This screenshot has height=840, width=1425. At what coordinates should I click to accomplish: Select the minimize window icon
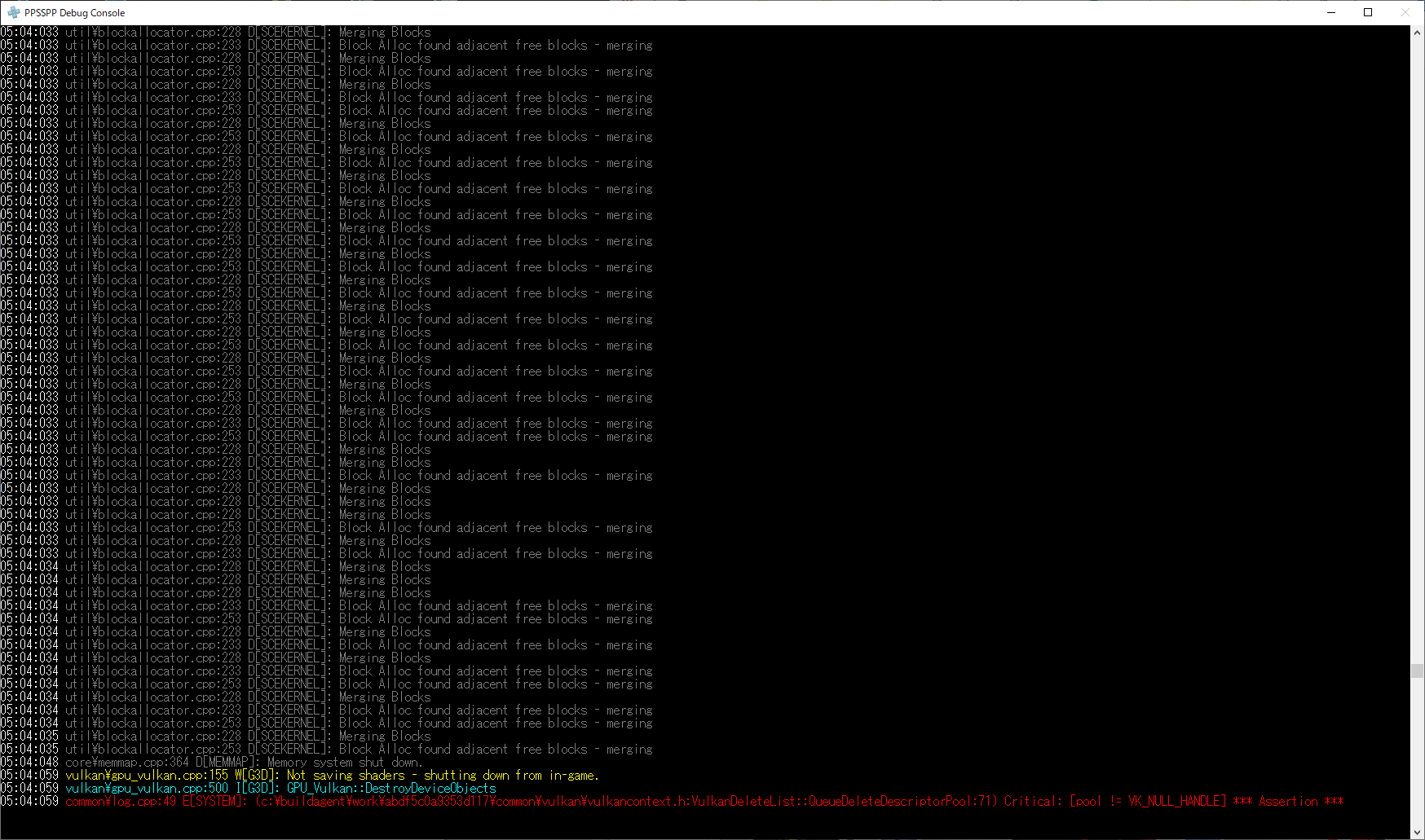point(1330,12)
